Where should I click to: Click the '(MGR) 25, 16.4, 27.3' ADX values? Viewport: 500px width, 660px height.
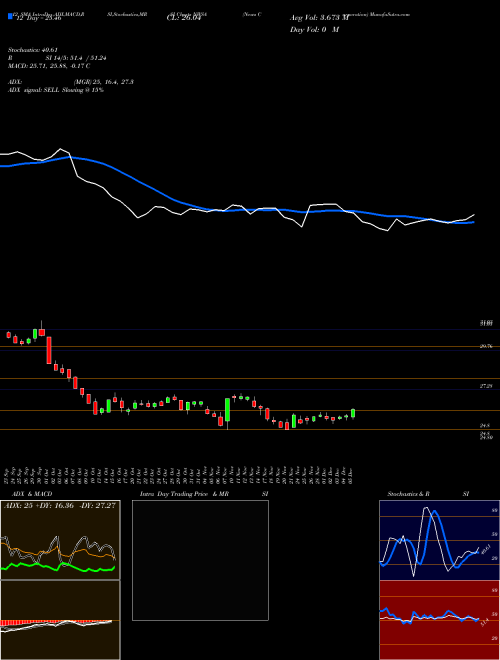(104, 82)
